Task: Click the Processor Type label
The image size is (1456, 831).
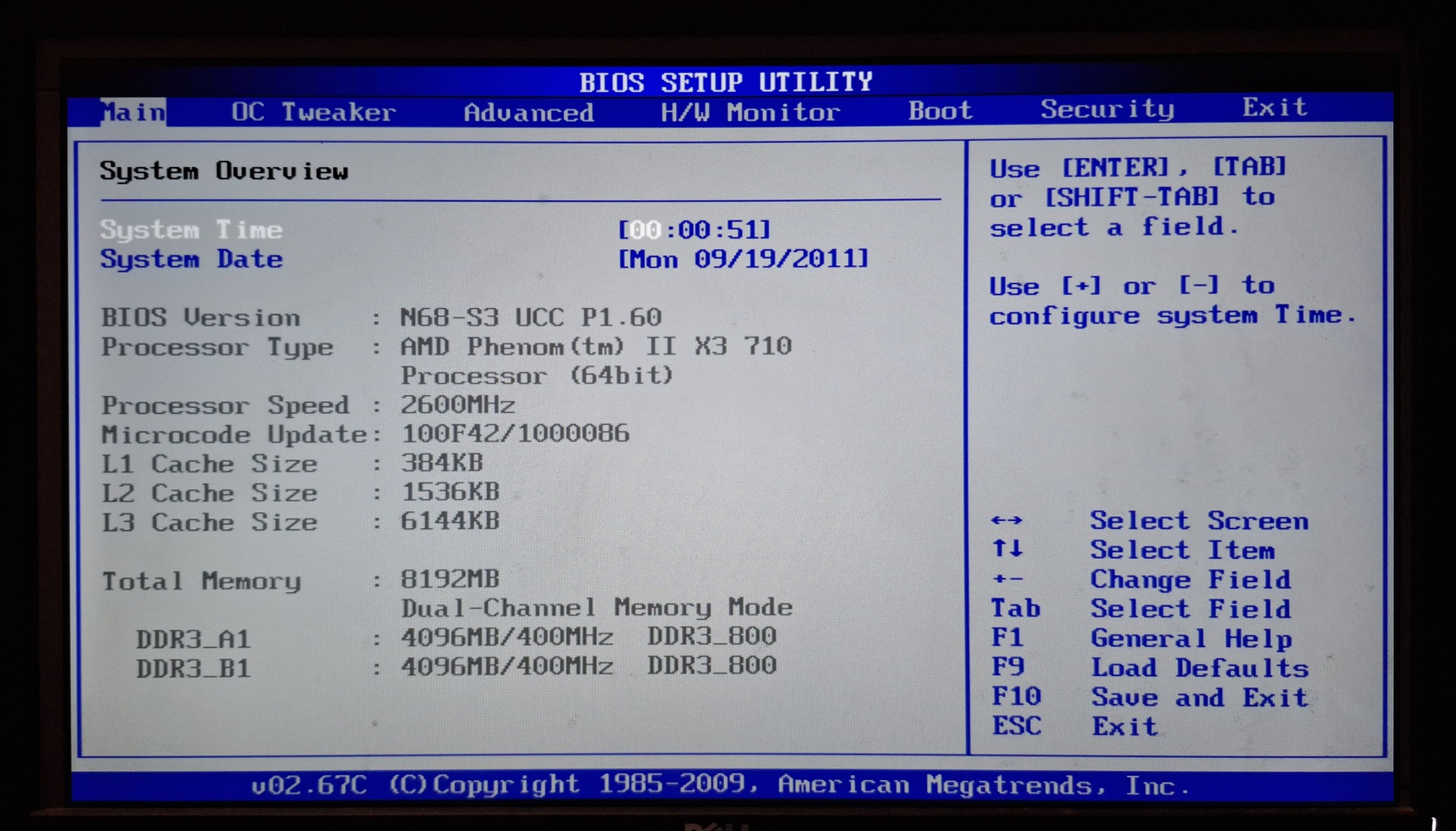Action: click(x=217, y=348)
